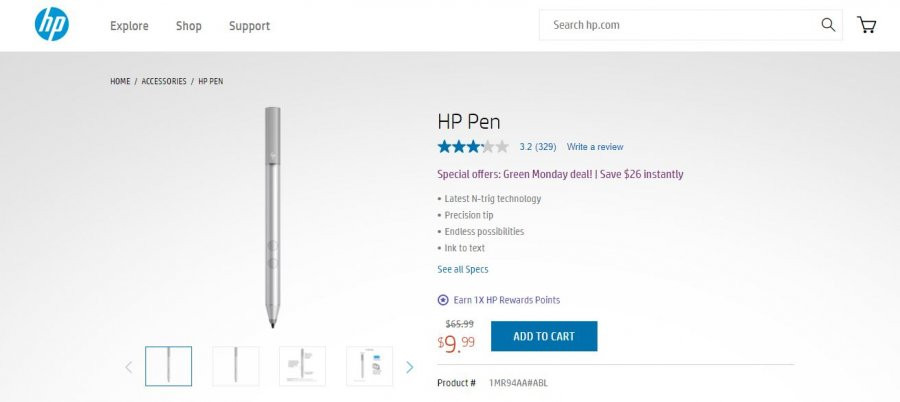Select the fourth thumbnail with packaging

tap(370, 366)
